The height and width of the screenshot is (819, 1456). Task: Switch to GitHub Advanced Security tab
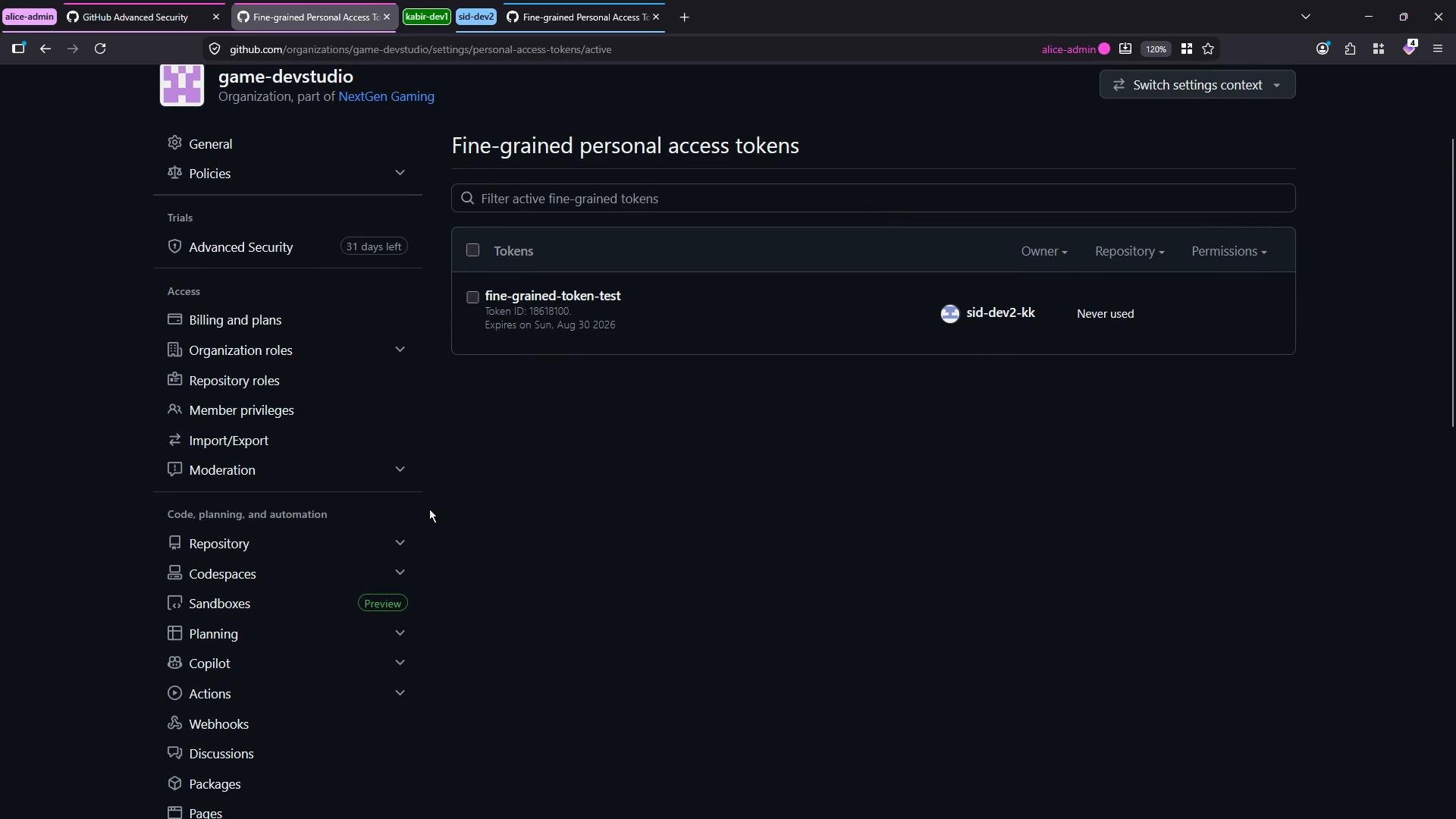click(143, 17)
